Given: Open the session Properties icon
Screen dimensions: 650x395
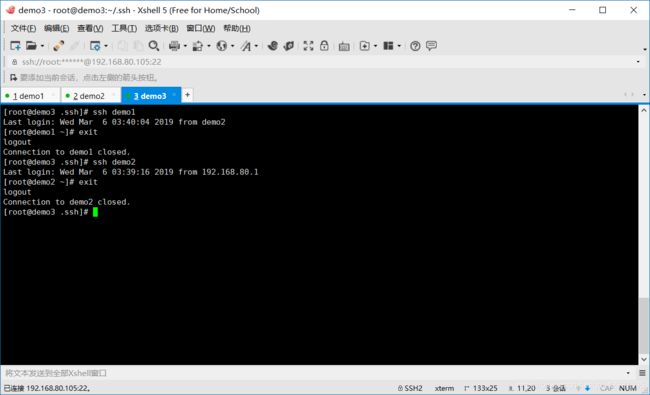Looking at the screenshot, I should [x=95, y=46].
